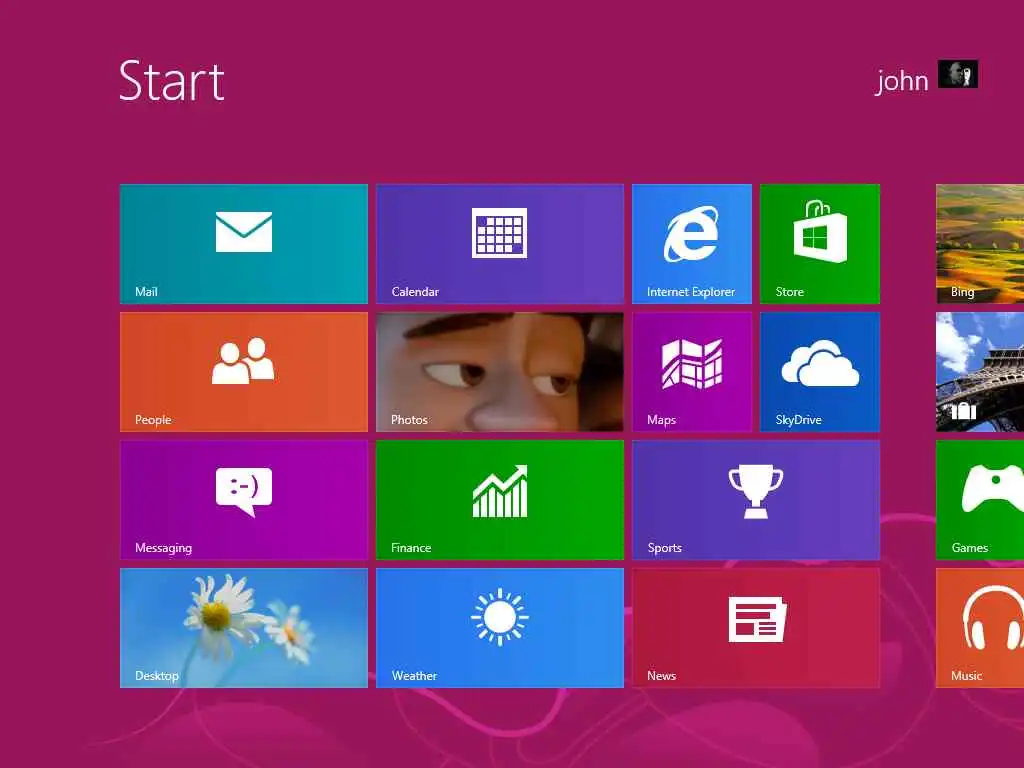Open the Music tile
1024x768 pixels.
coord(980,628)
